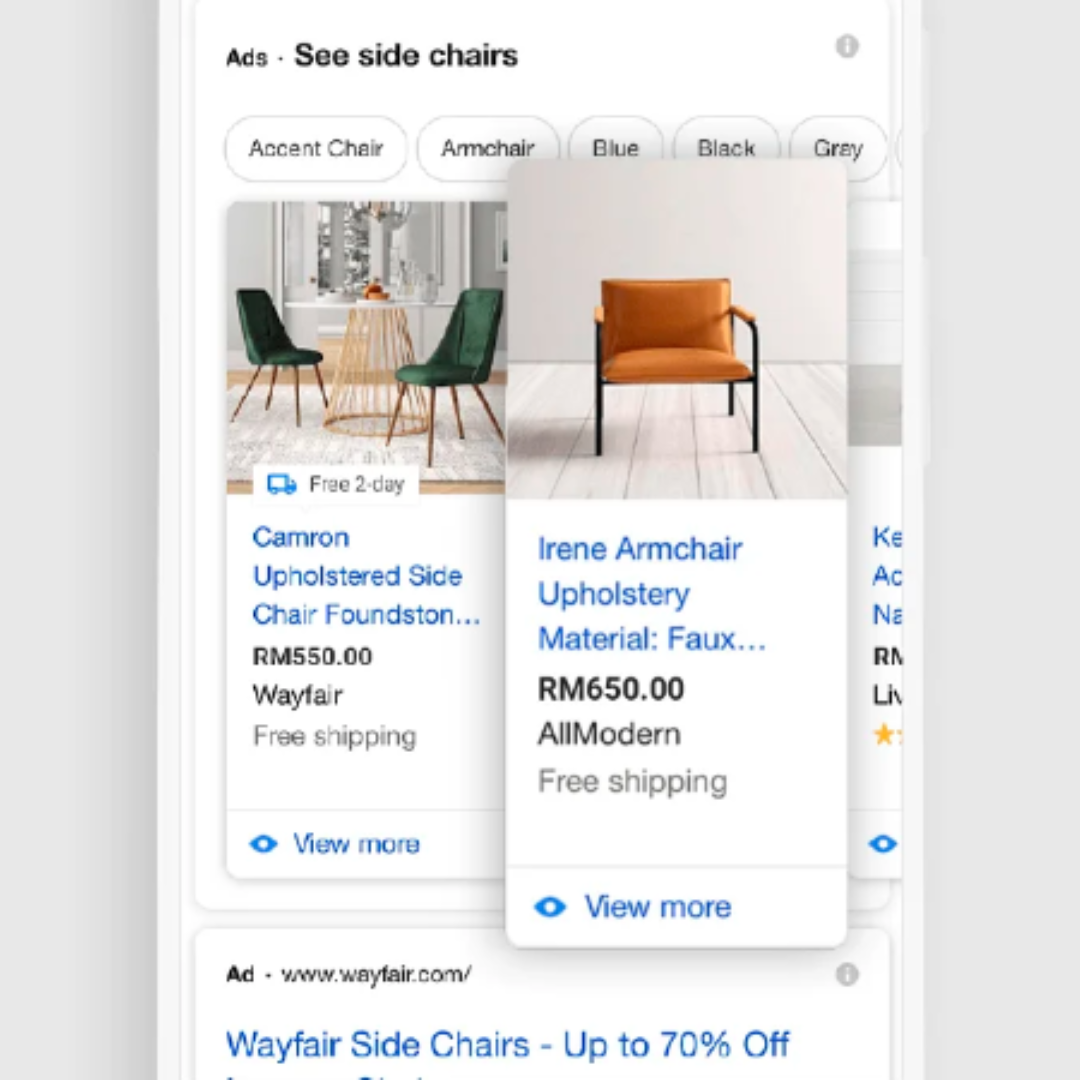Click the star rating on the partial card

(x=887, y=734)
